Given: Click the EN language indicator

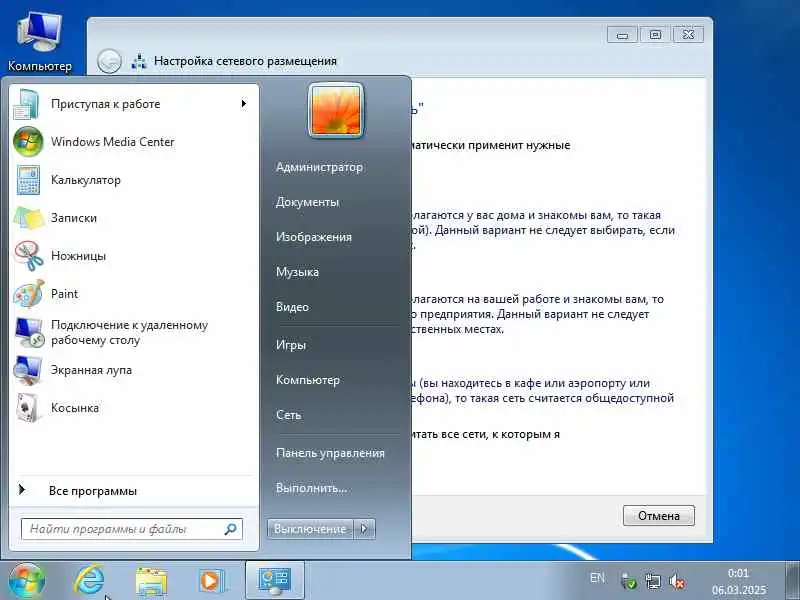Looking at the screenshot, I should (597, 578).
